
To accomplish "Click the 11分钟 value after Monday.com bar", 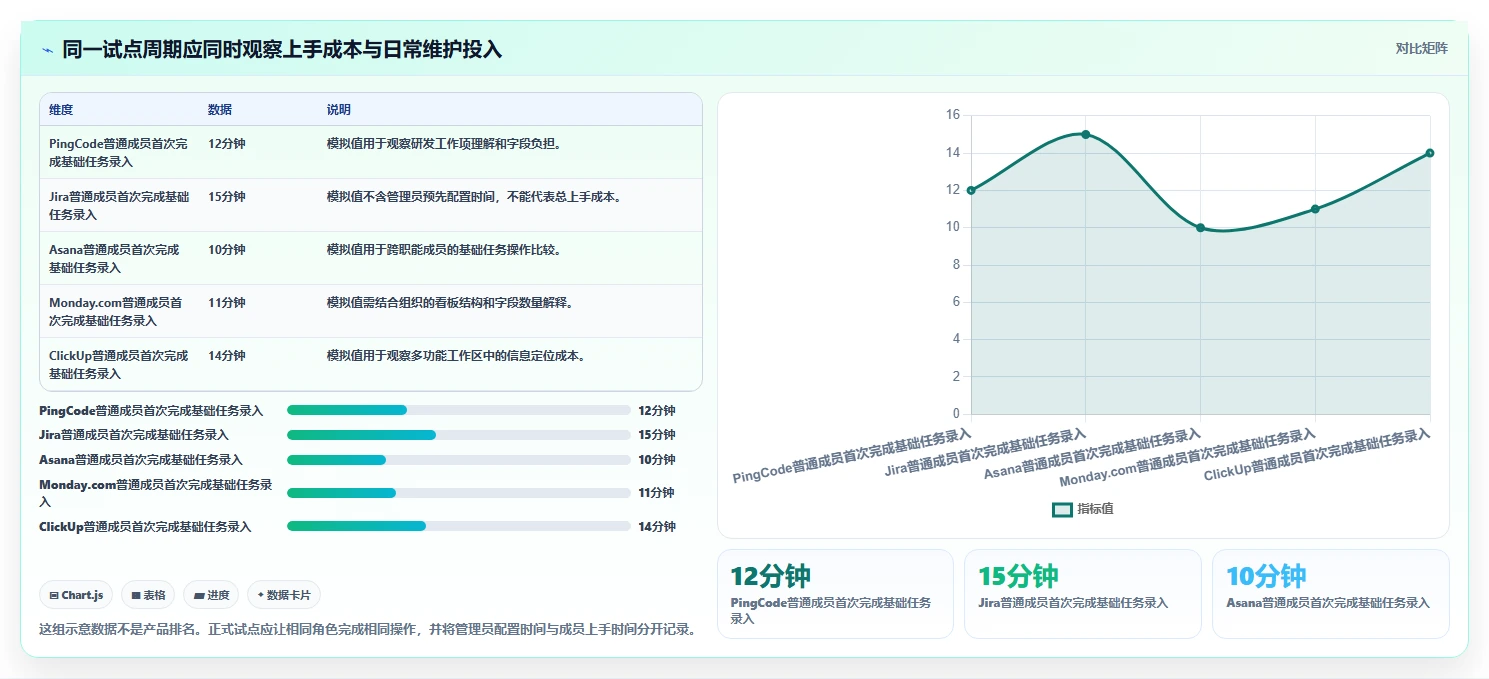I will tap(657, 493).
